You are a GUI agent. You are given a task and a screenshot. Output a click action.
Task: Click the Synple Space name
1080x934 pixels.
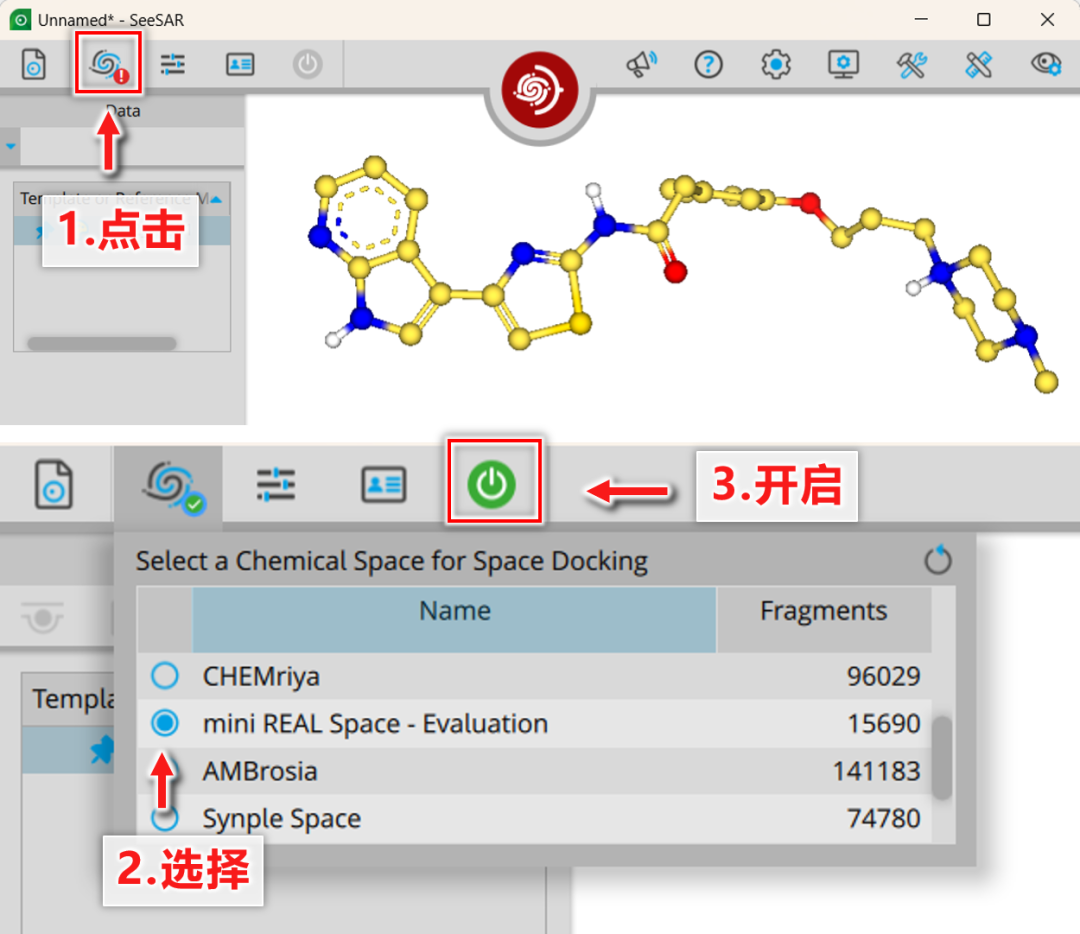pos(282,818)
